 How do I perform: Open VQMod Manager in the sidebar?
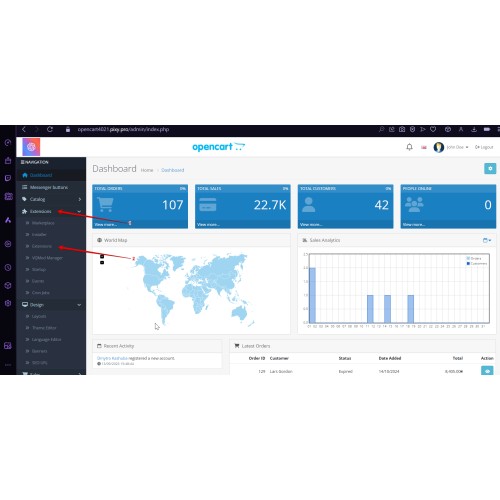point(47,258)
